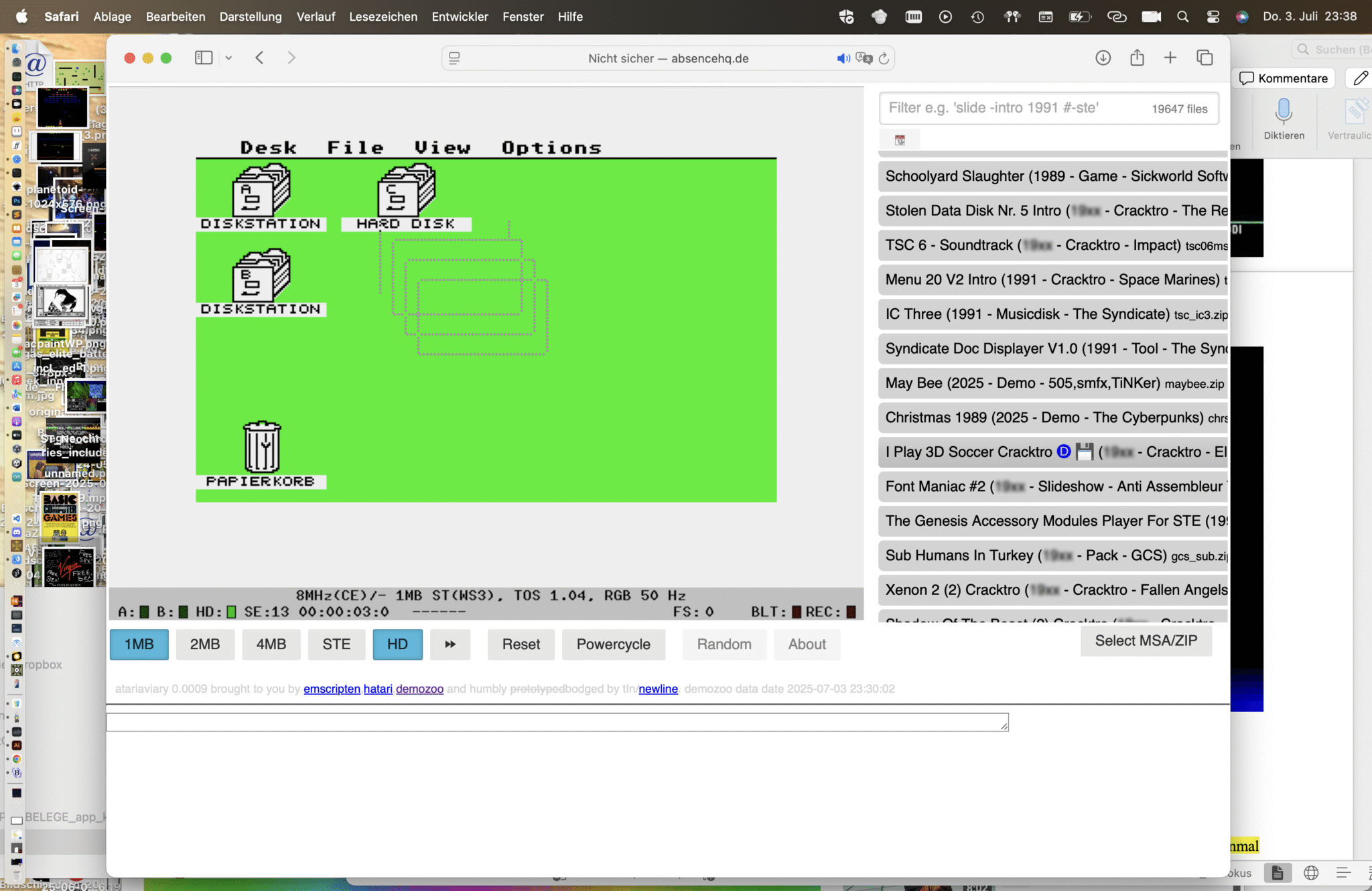The width and height of the screenshot is (1372, 891).
Task: Select the C: HARD DISK icon
Action: click(406, 190)
